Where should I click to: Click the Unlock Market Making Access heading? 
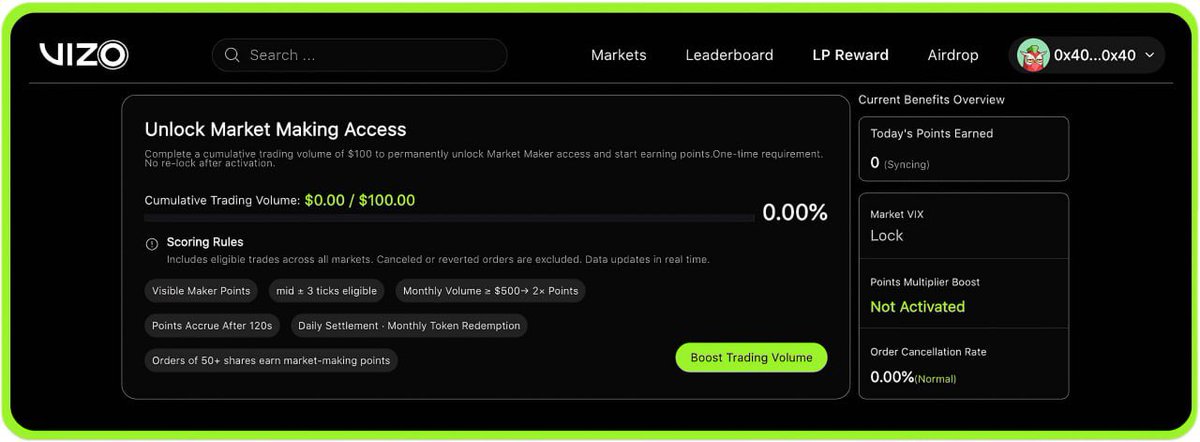point(275,129)
